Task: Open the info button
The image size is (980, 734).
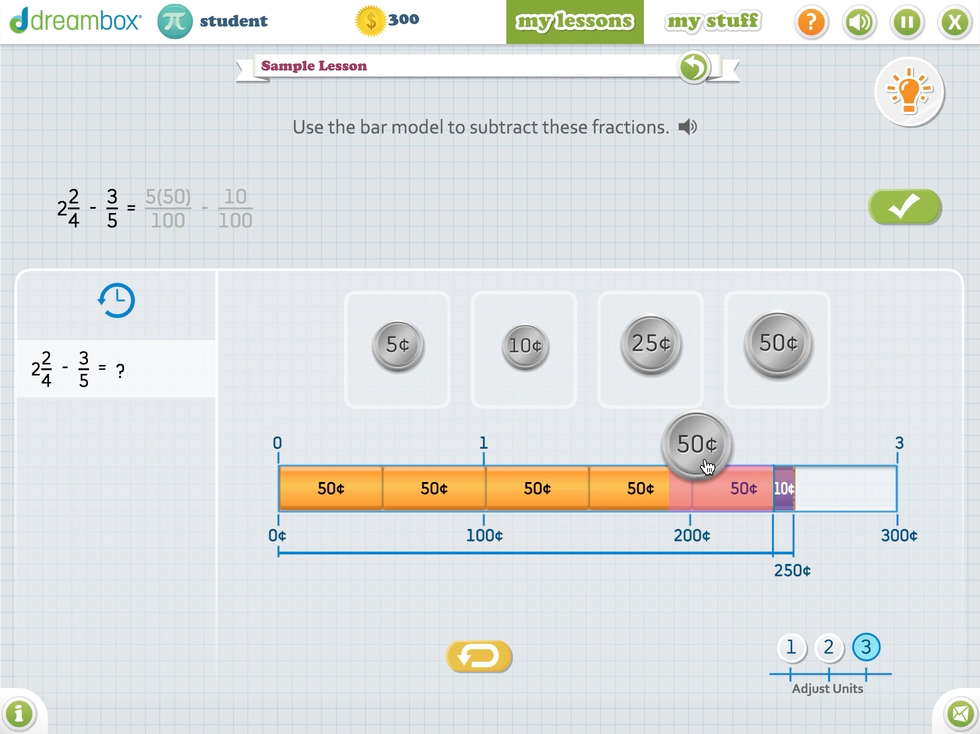Action: coord(19,713)
